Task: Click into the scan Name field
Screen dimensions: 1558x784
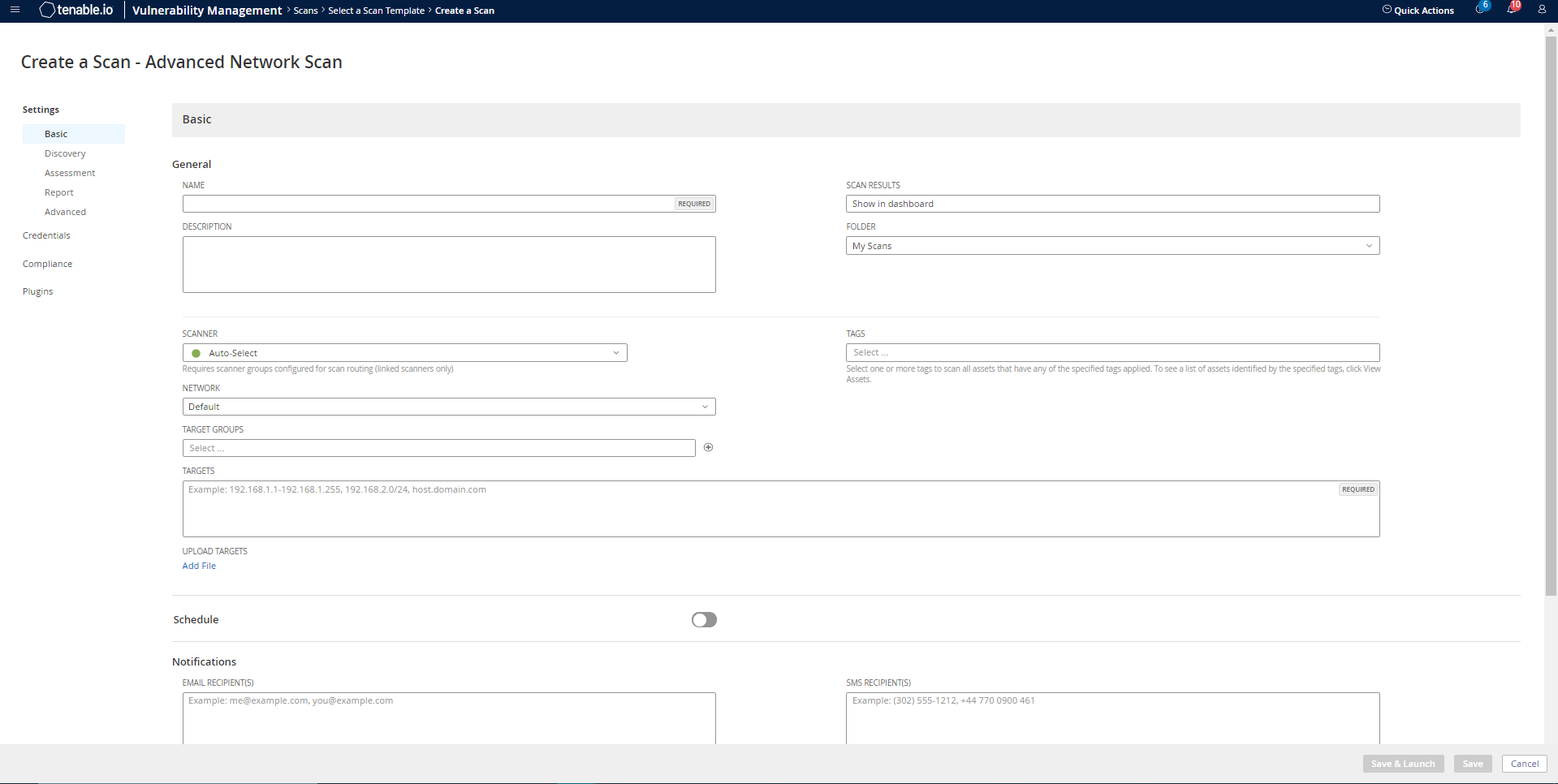Action: click(x=428, y=204)
